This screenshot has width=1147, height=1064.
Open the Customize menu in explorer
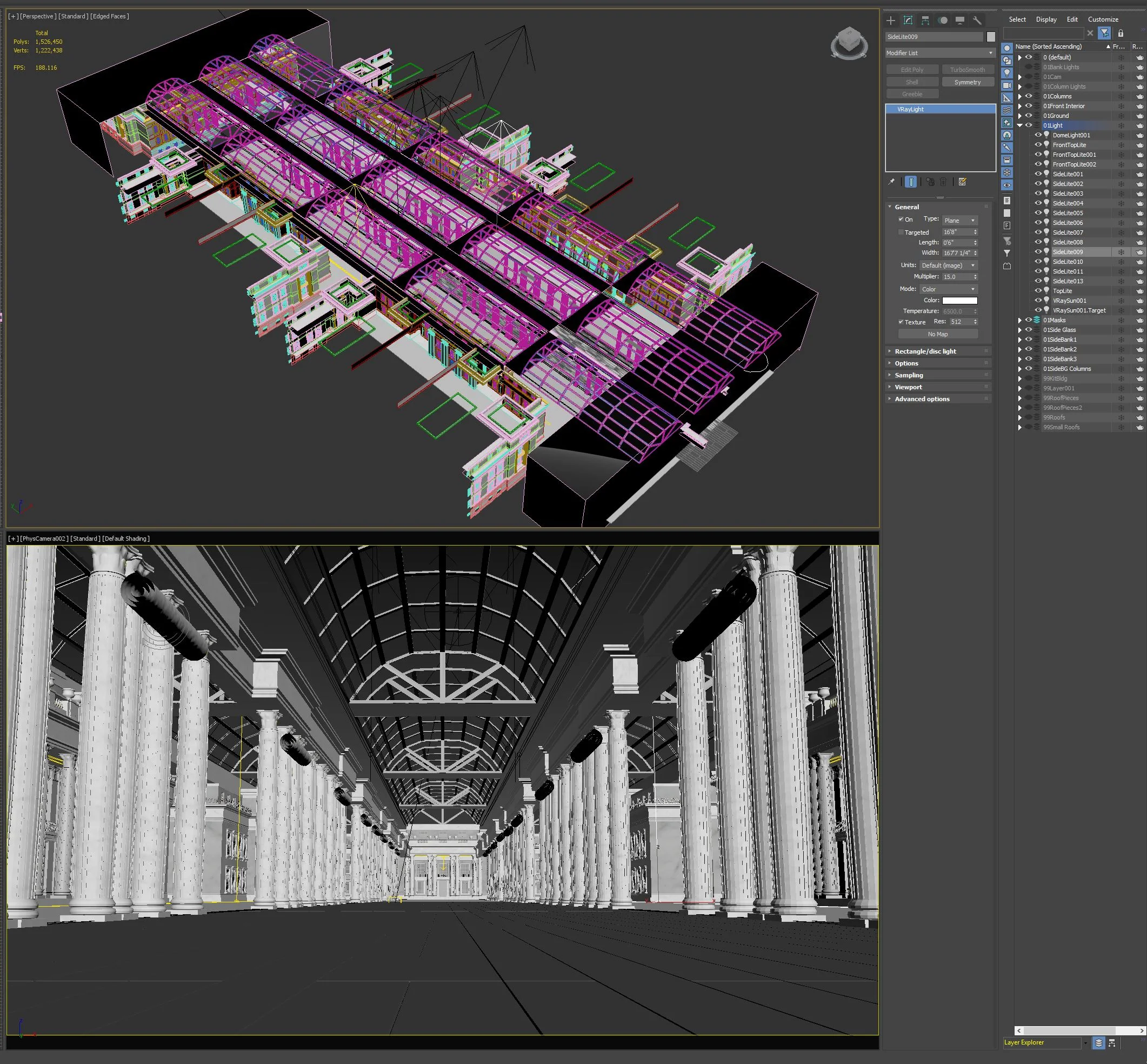(x=1103, y=19)
